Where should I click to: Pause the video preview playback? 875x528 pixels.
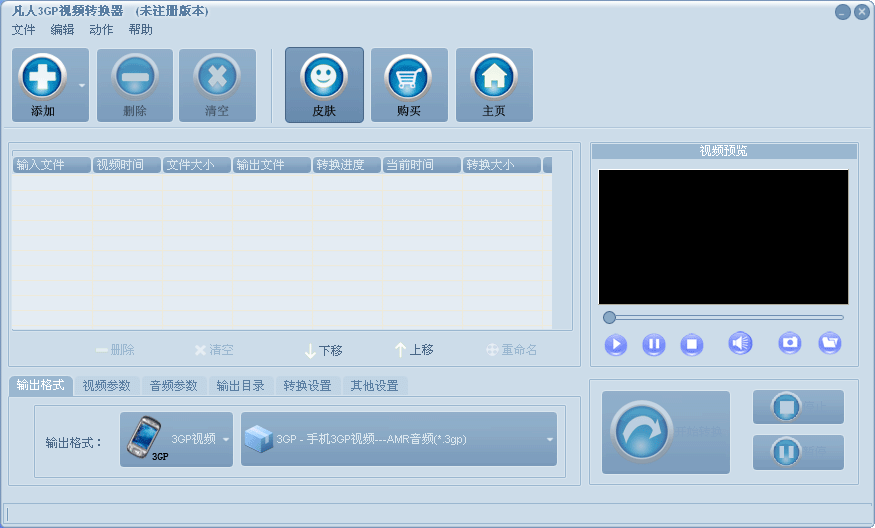coord(653,345)
